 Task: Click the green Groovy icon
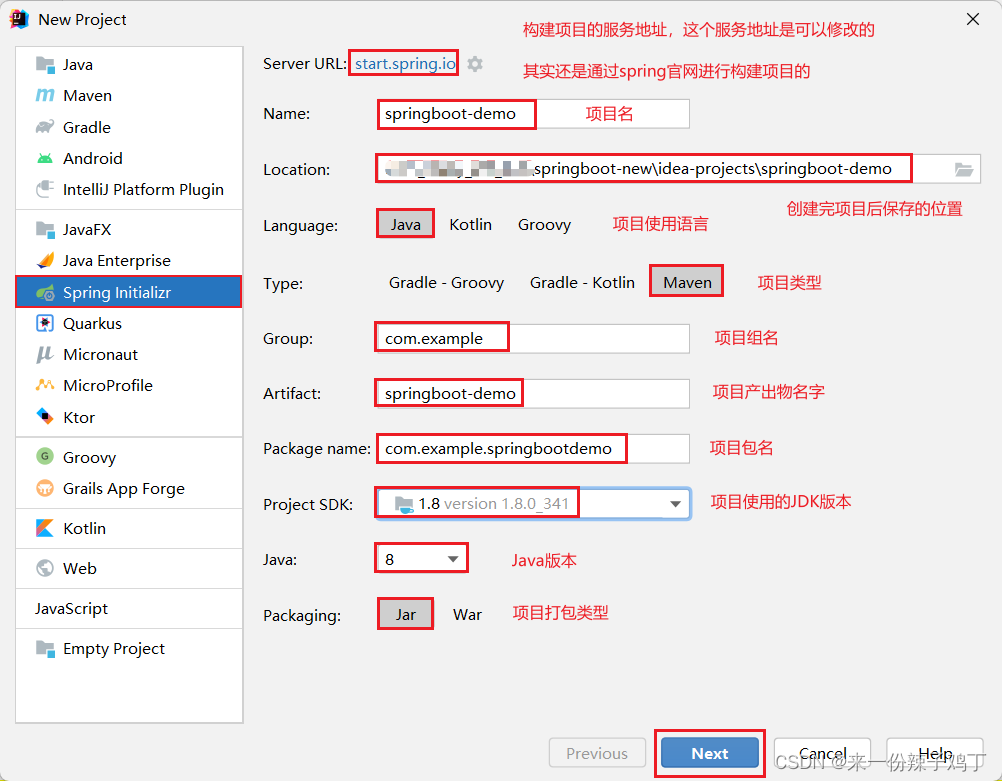[45, 456]
